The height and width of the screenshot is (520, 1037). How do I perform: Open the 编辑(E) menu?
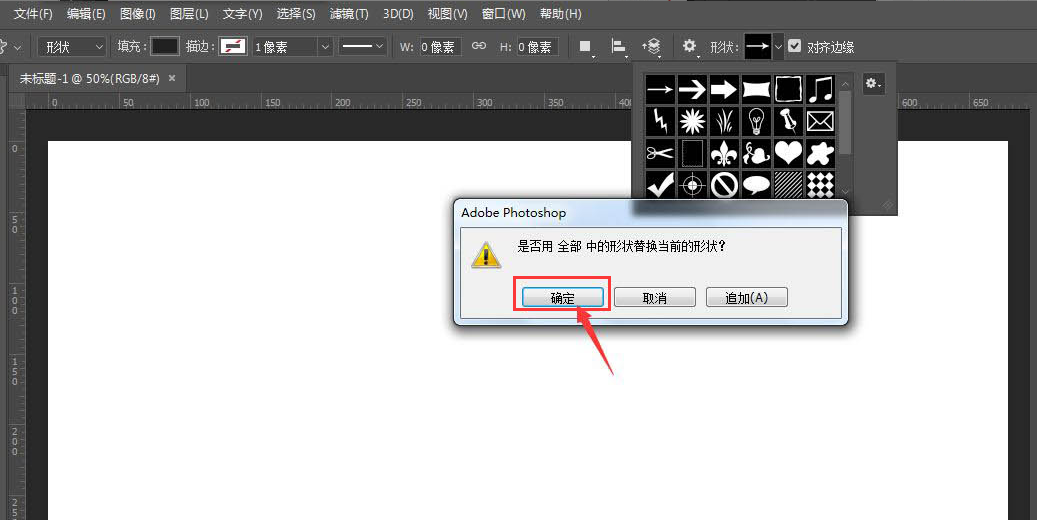tap(86, 13)
